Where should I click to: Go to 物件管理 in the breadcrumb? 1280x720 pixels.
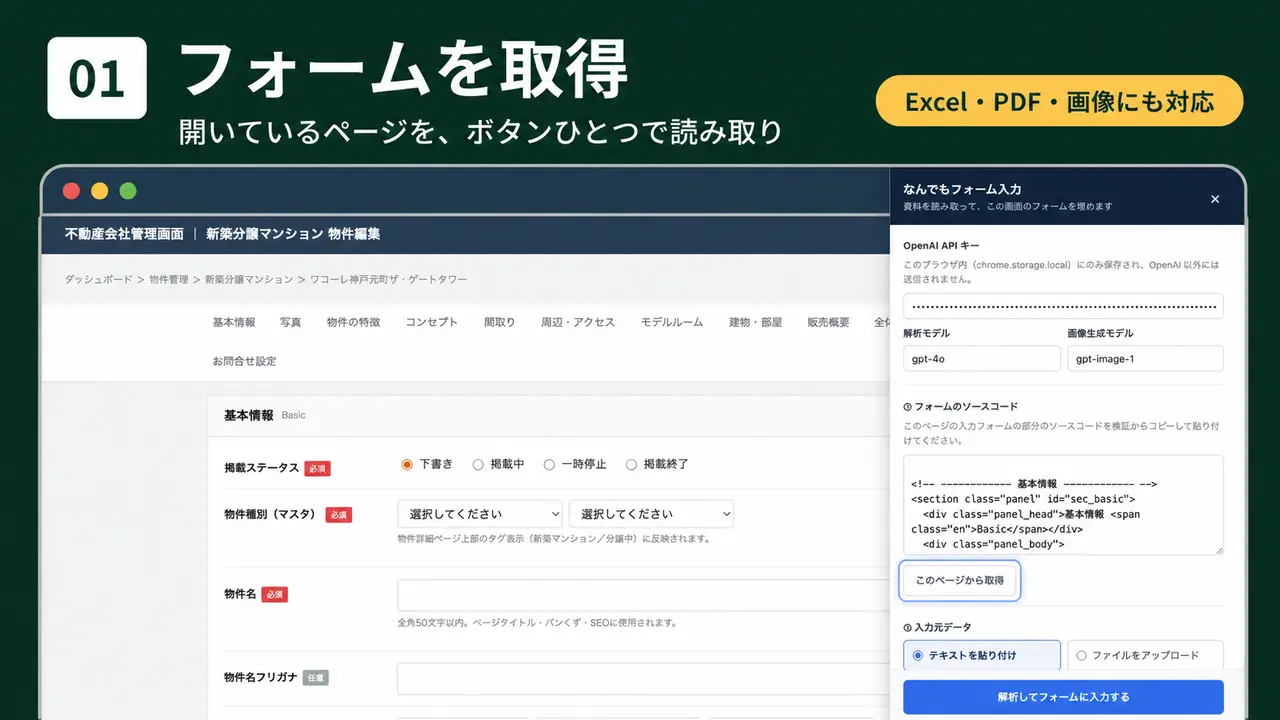(168, 280)
